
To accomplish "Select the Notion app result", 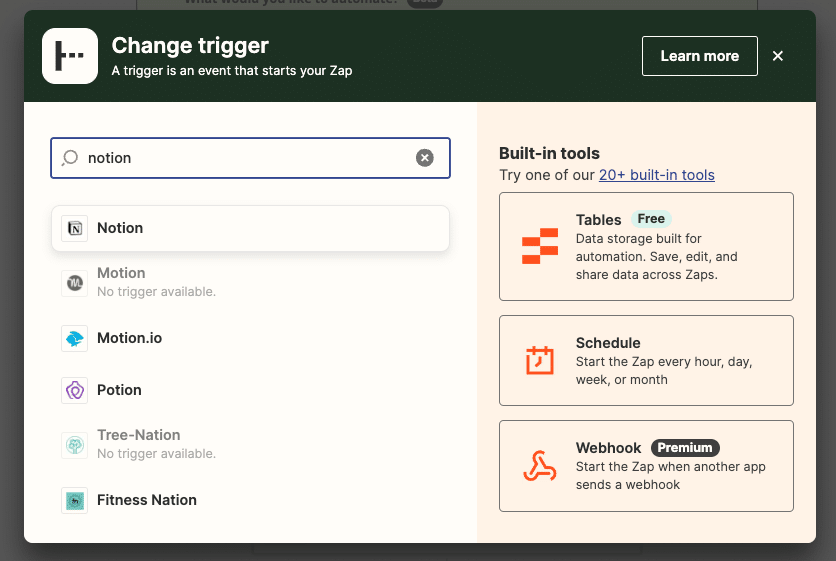I will tap(250, 228).
